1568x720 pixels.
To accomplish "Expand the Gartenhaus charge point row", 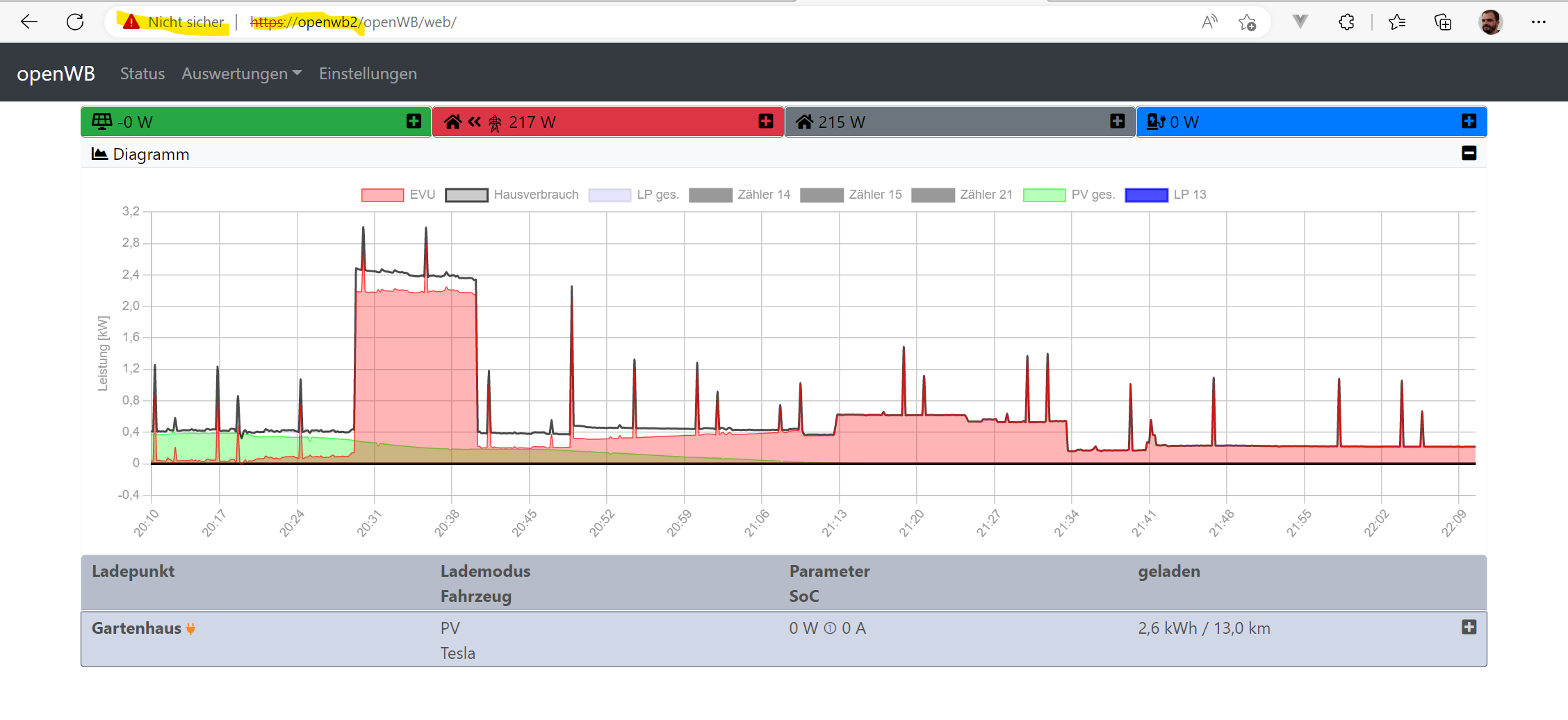I will click(x=1469, y=628).
